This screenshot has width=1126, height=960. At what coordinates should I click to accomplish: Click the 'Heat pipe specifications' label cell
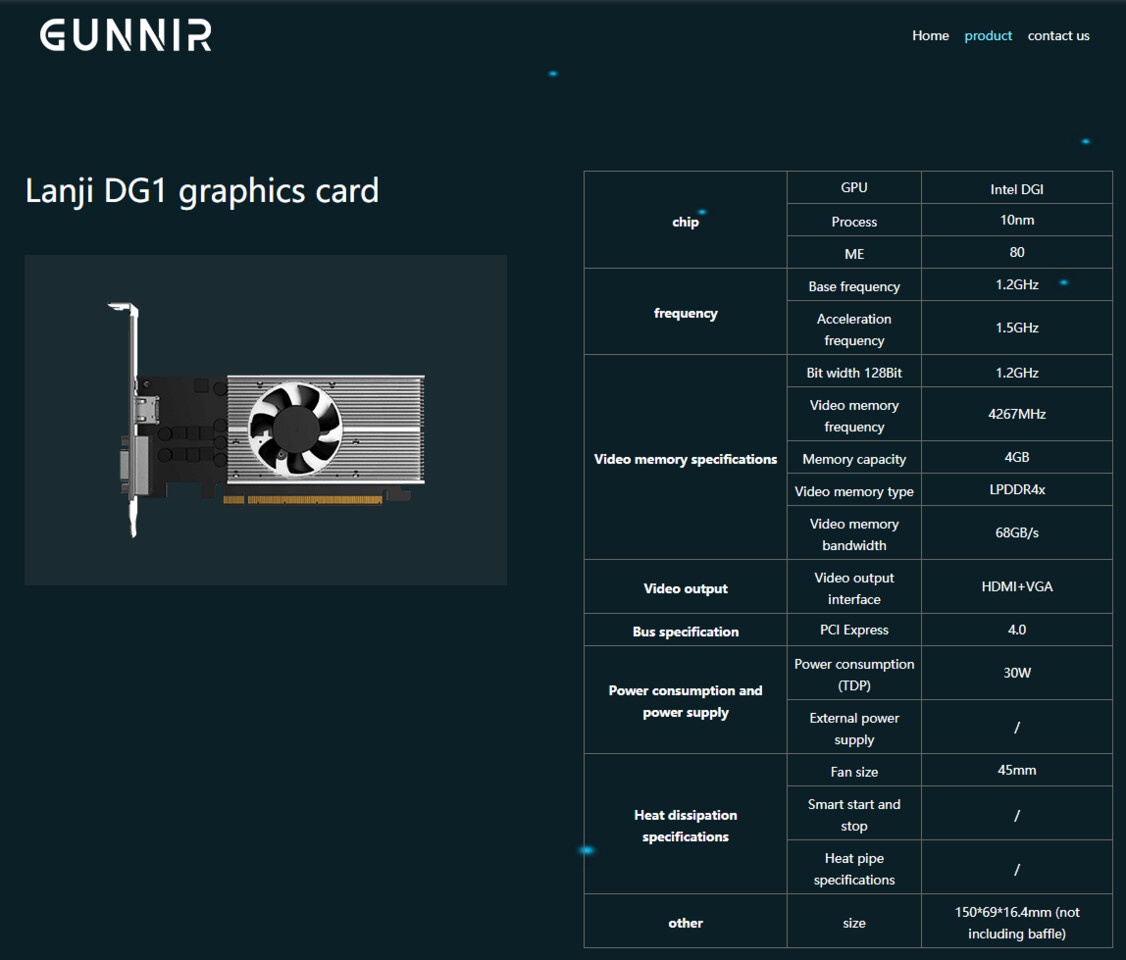(854, 867)
